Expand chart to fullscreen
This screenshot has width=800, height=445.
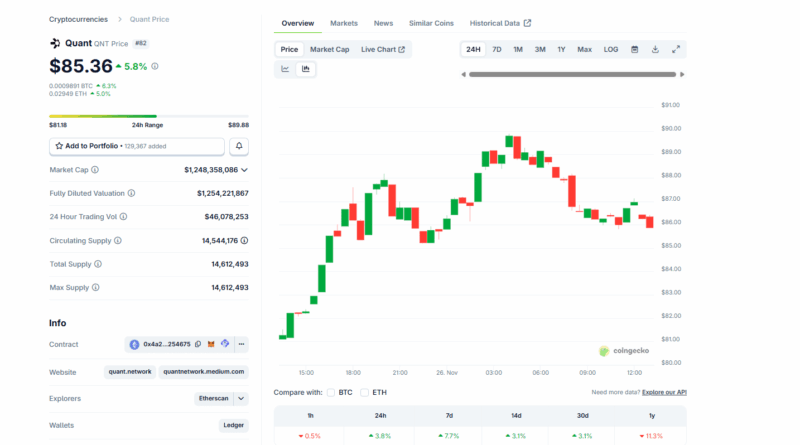coord(676,49)
